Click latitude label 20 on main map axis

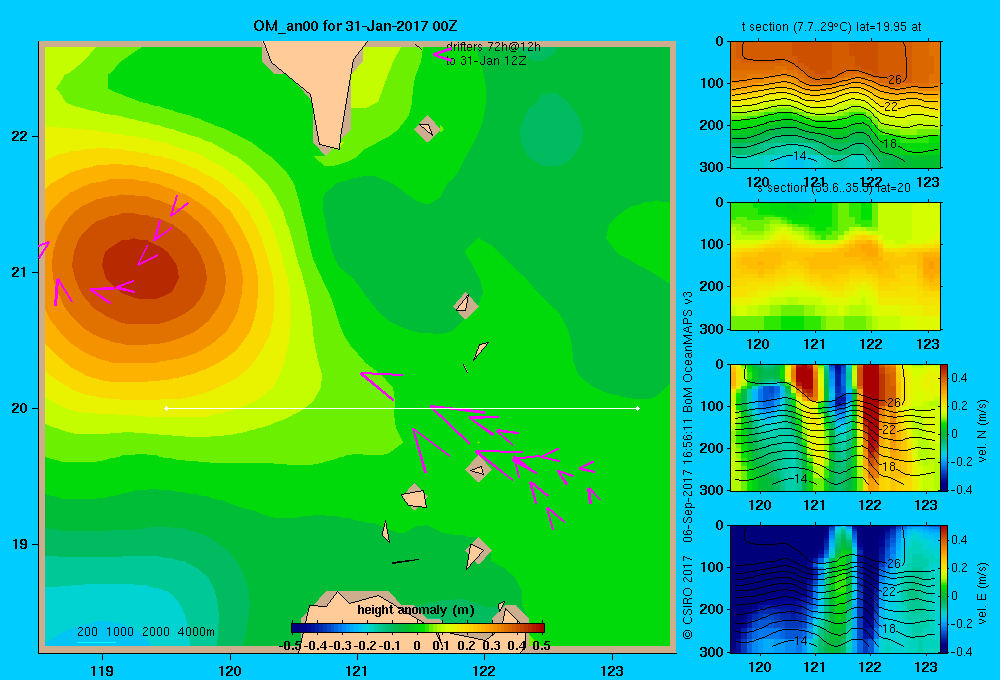pos(19,408)
